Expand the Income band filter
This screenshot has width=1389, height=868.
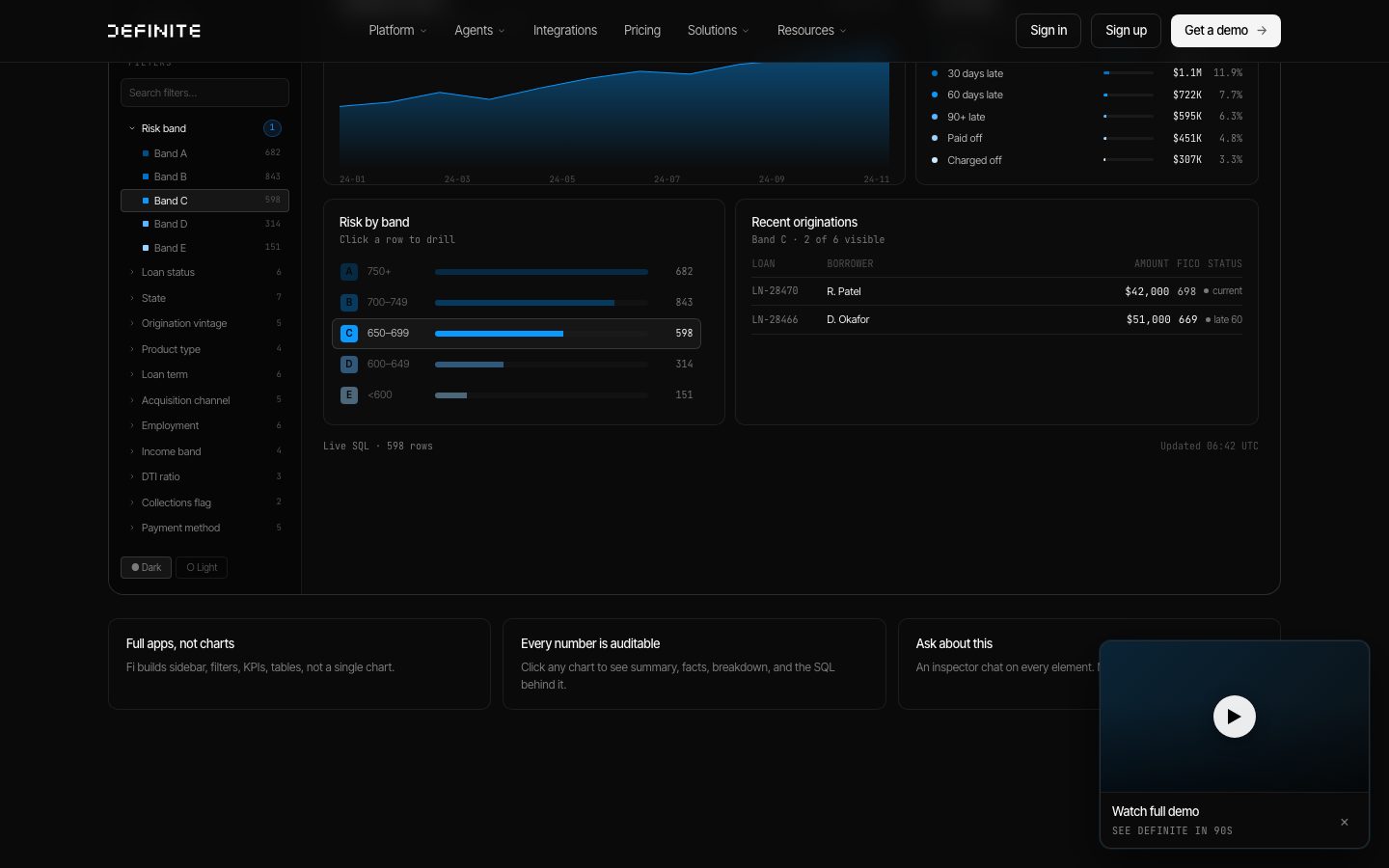pos(204,451)
